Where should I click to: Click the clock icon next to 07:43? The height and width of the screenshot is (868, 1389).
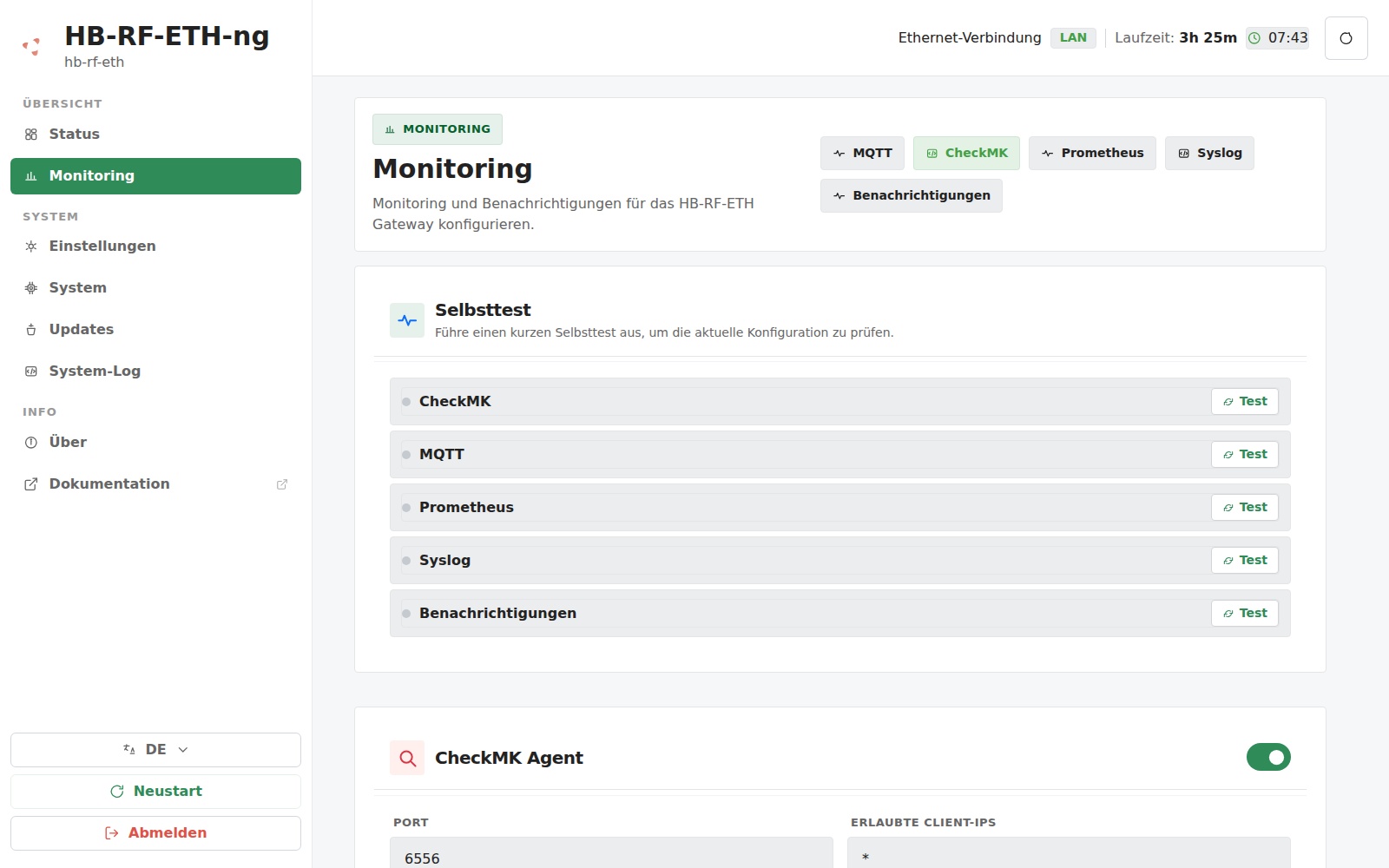(x=1254, y=38)
